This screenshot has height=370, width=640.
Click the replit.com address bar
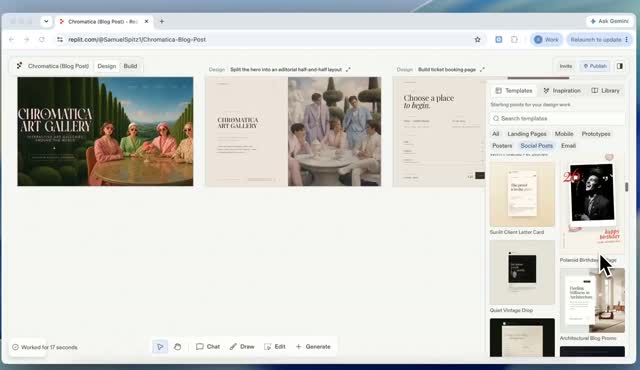point(269,40)
